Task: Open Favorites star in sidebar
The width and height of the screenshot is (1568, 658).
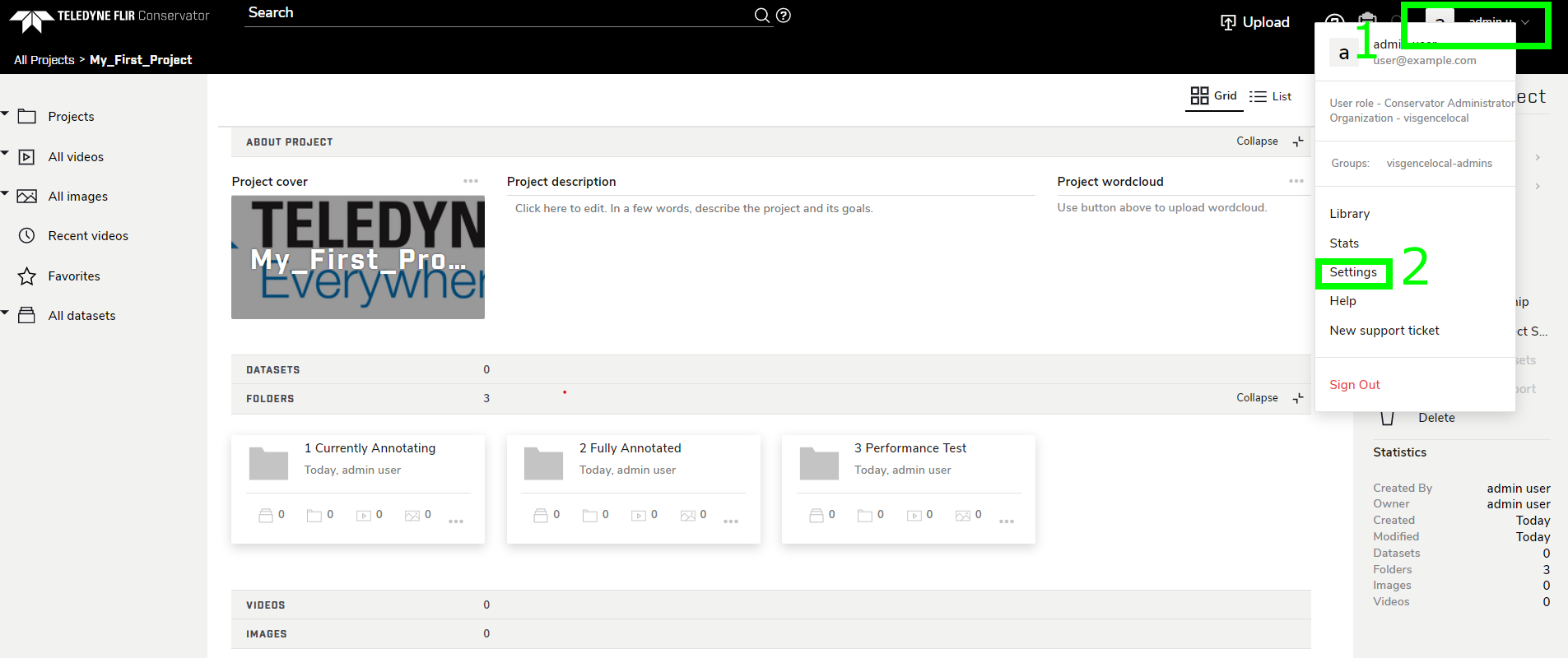Action: click(x=27, y=276)
